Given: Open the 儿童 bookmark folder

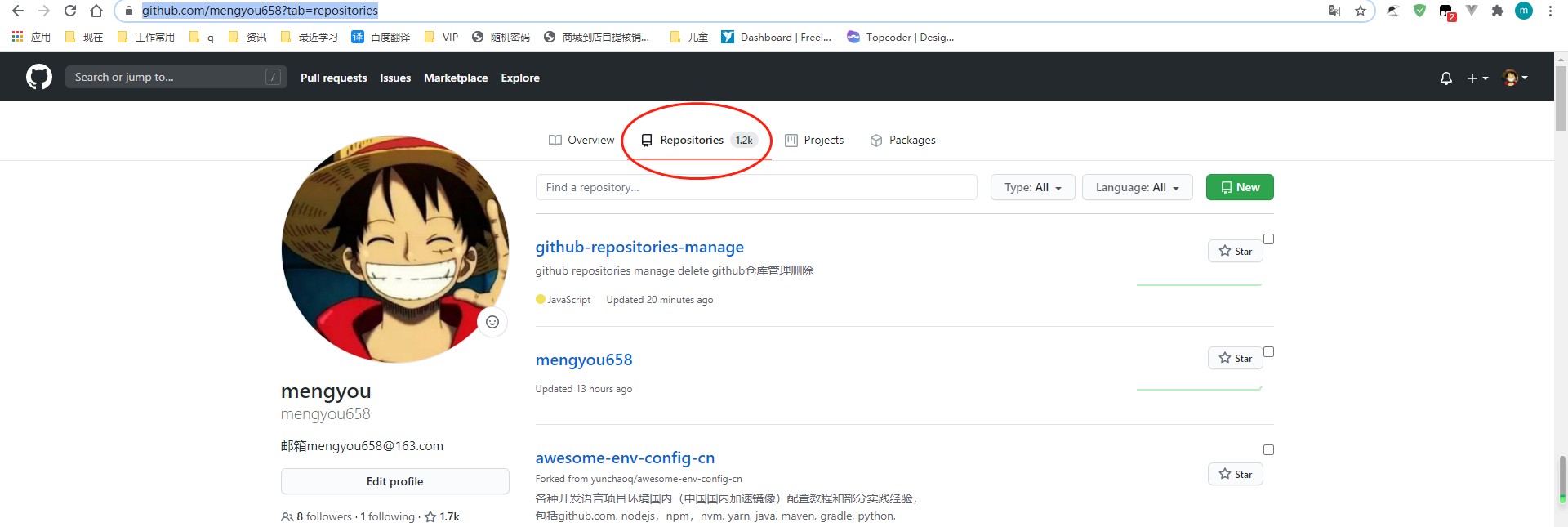Looking at the screenshot, I should click(x=688, y=37).
